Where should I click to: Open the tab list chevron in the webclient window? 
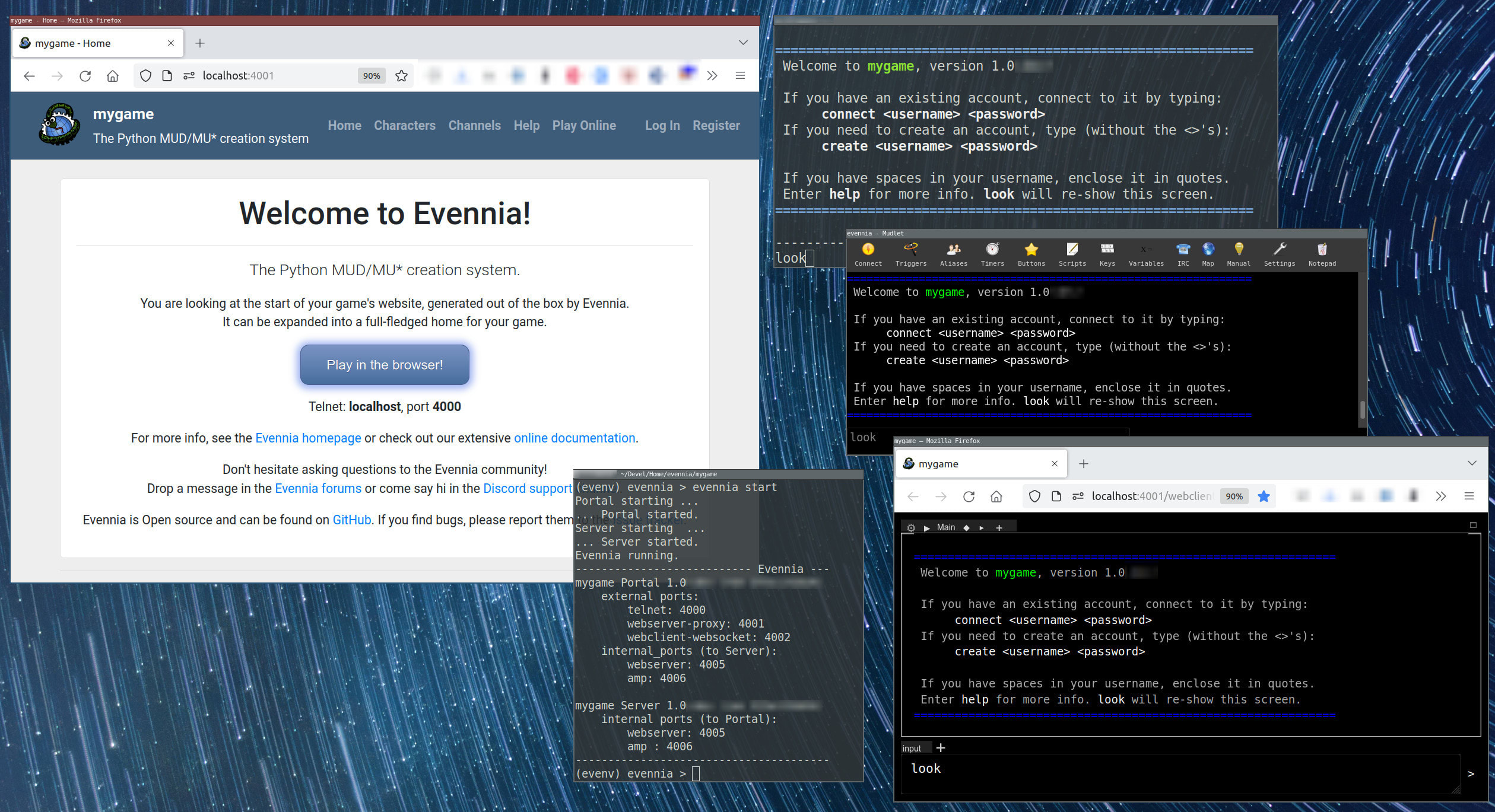[x=1472, y=463]
